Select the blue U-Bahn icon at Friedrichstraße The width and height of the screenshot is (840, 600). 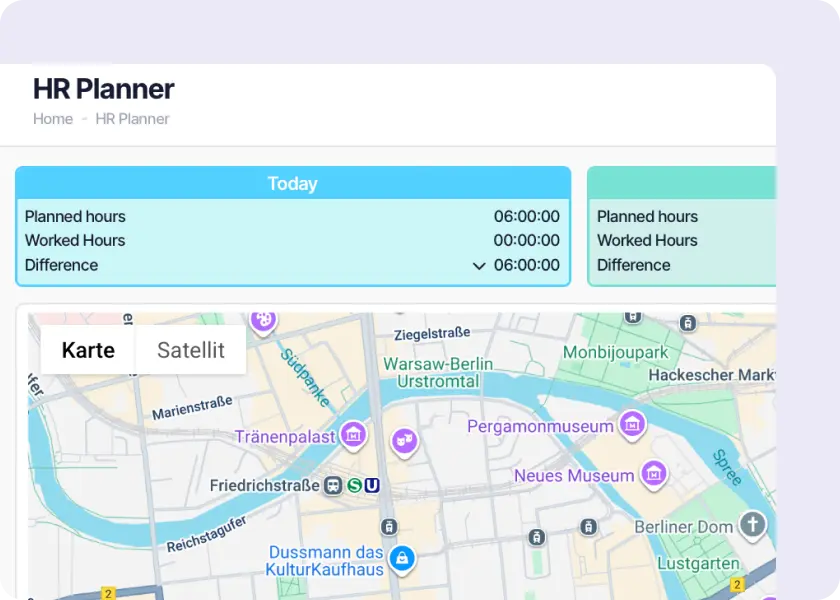coord(372,485)
